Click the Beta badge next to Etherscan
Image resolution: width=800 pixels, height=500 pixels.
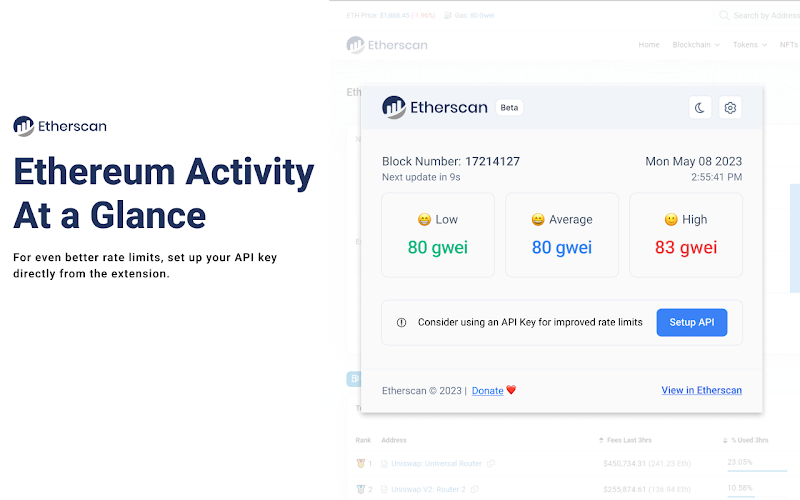(x=509, y=108)
